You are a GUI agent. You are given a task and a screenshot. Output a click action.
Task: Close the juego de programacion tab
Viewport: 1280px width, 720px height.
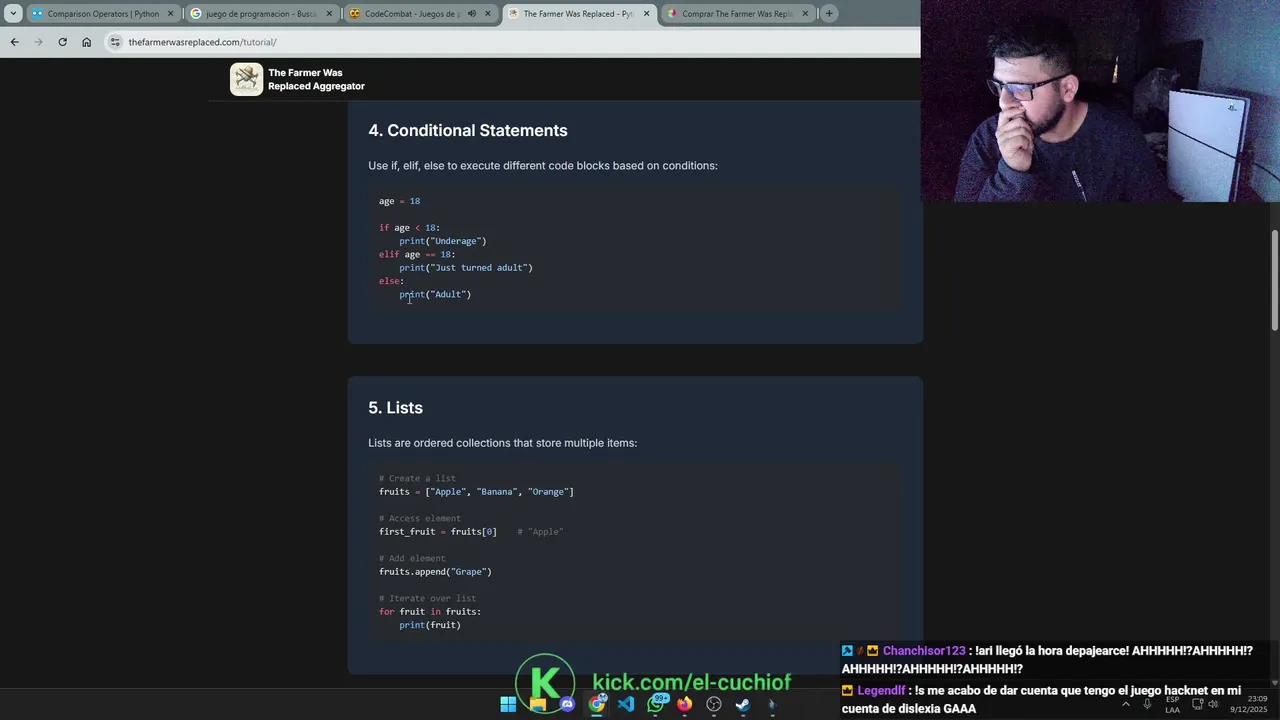pos(329,14)
